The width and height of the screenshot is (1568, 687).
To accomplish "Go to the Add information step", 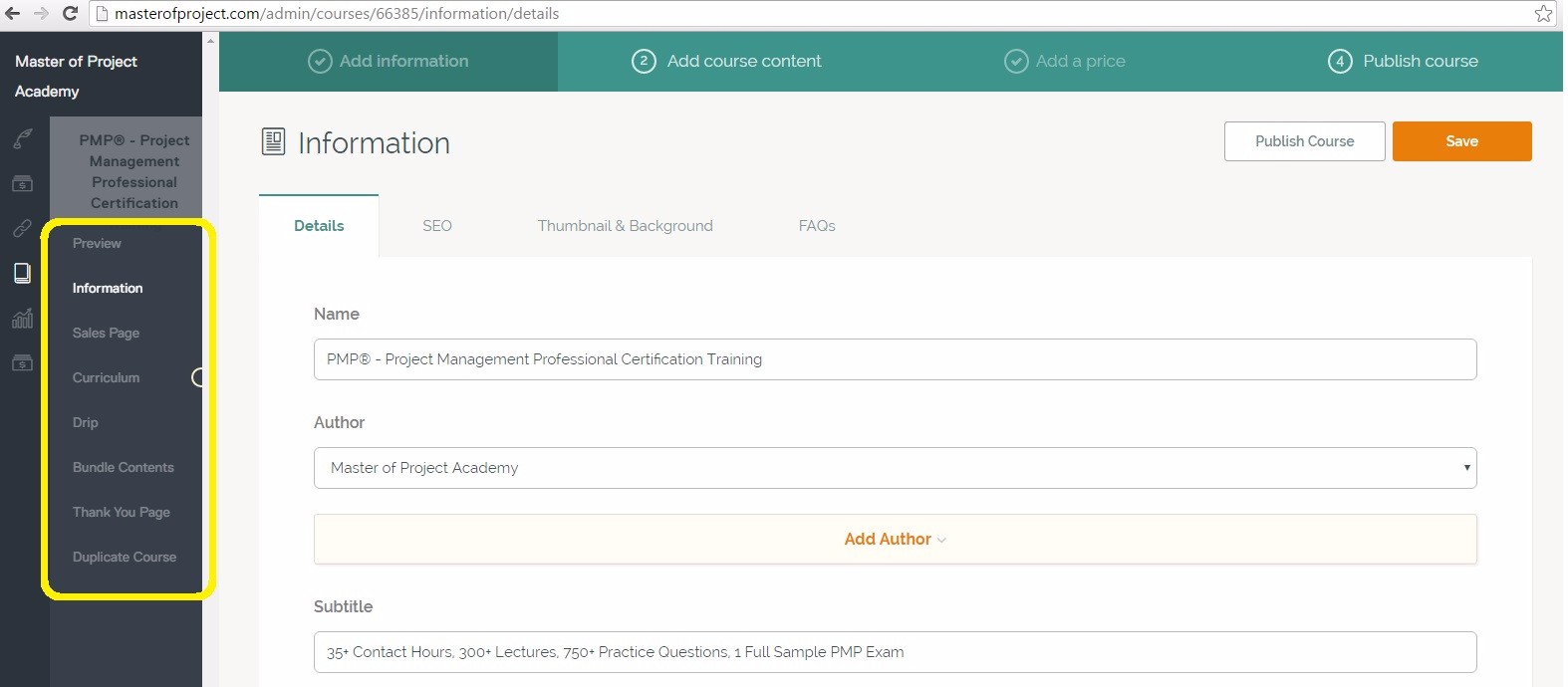I will (389, 61).
